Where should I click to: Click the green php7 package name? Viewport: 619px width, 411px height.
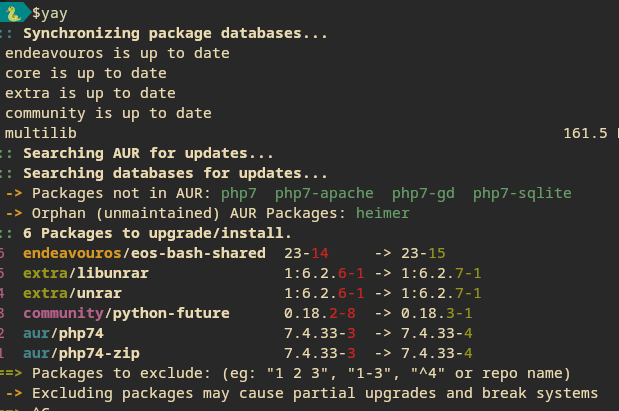tap(239, 193)
